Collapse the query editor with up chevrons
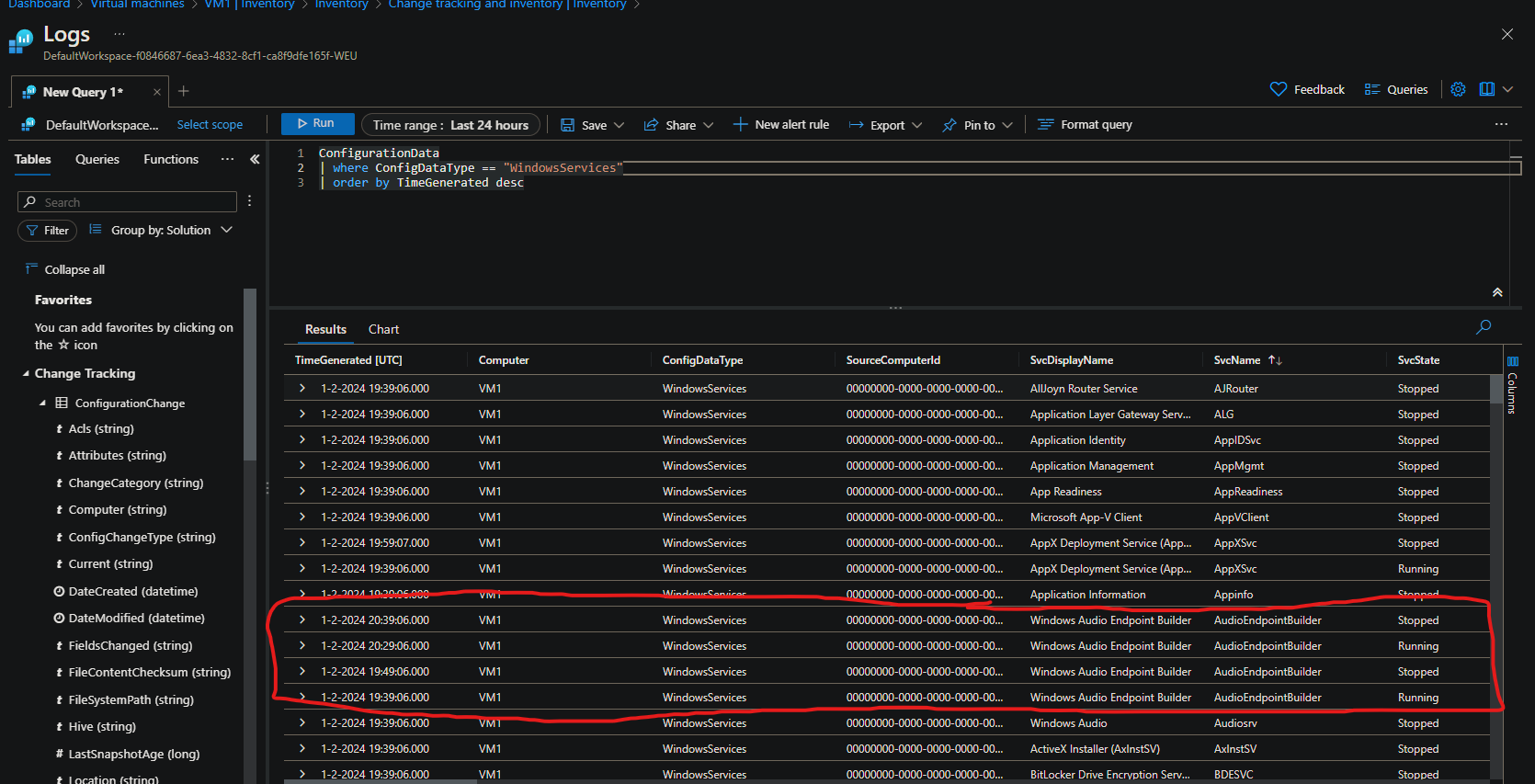 1497,292
